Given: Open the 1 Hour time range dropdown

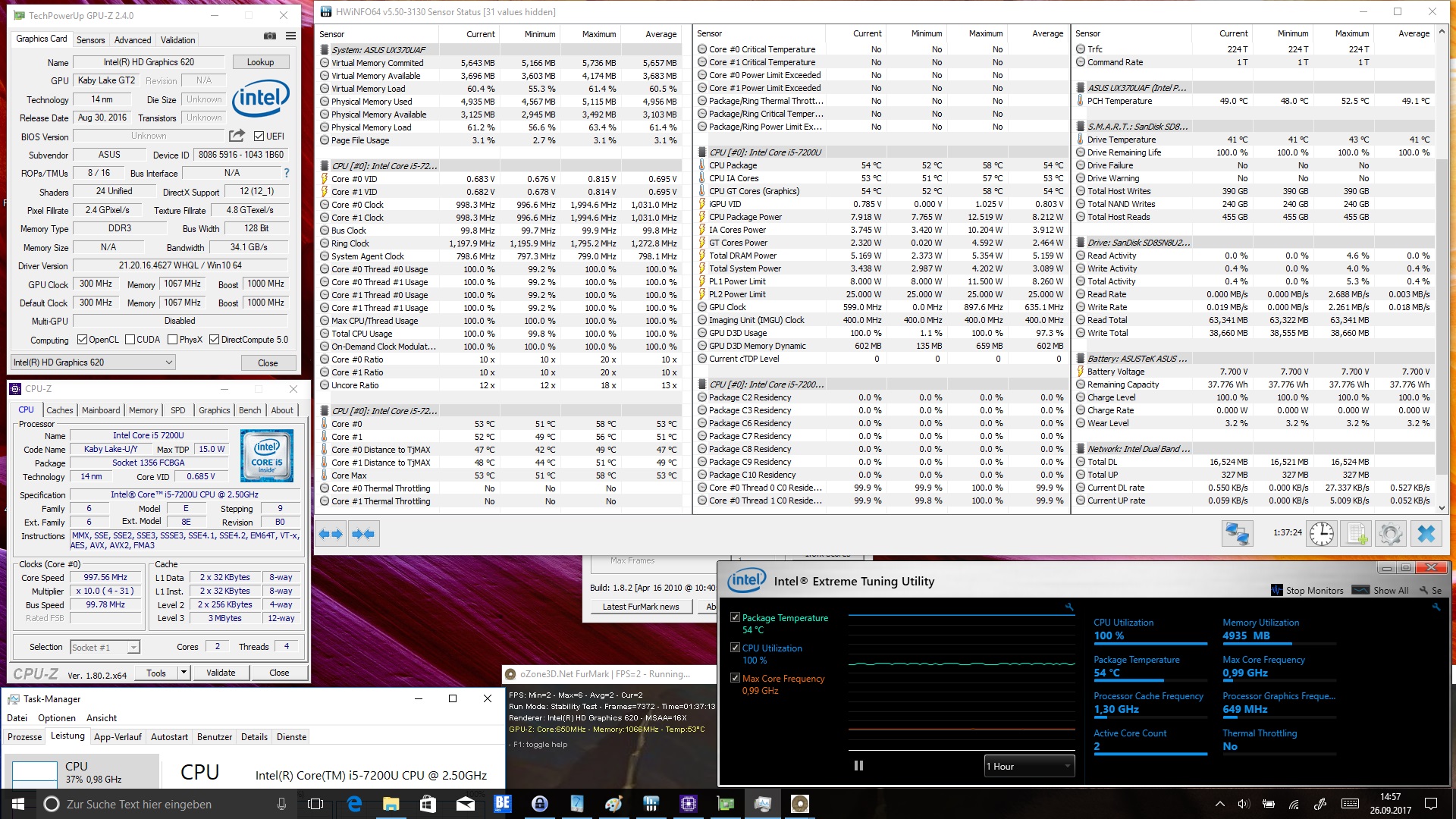Looking at the screenshot, I should (x=1029, y=766).
